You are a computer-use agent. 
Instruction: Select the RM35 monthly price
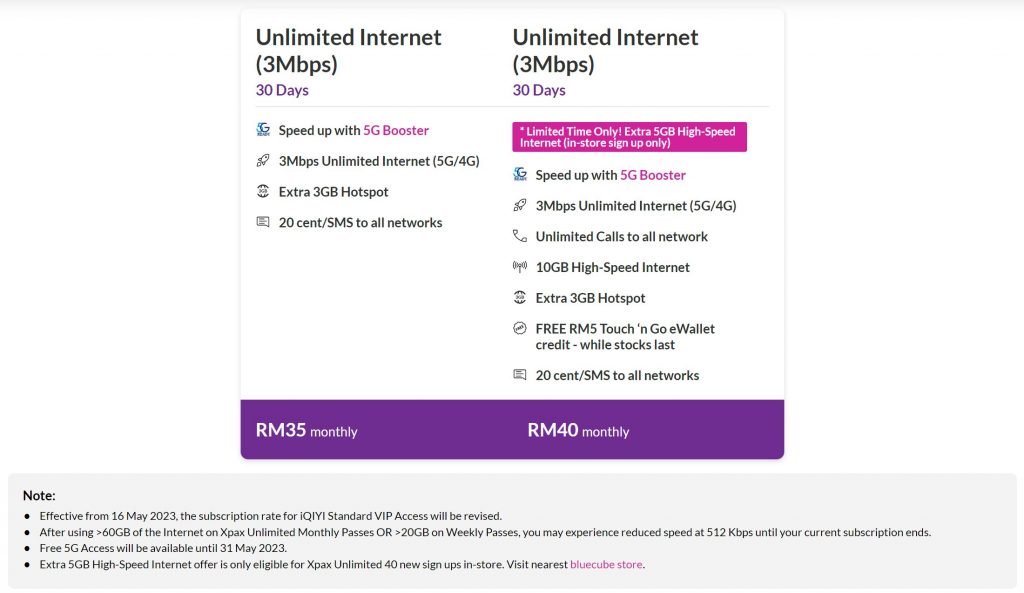306,430
